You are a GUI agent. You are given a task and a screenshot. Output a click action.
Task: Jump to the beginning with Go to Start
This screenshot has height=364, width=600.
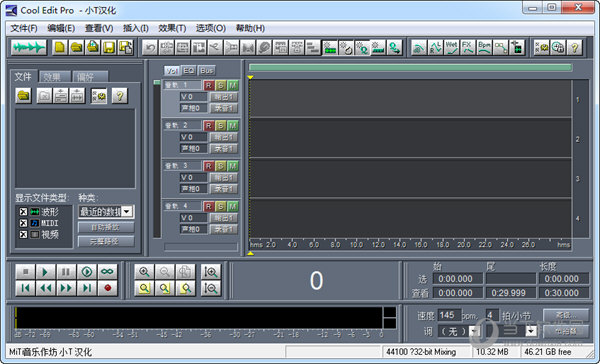(x=25, y=288)
